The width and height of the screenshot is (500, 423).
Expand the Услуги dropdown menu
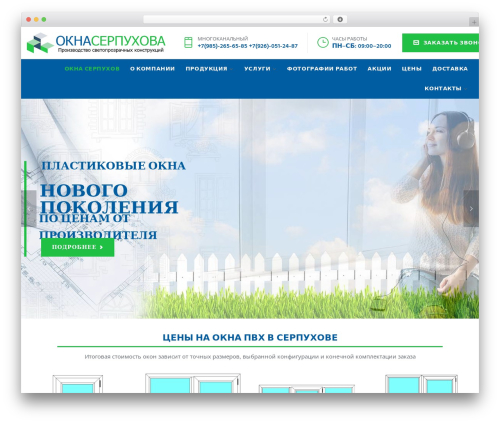point(260,69)
